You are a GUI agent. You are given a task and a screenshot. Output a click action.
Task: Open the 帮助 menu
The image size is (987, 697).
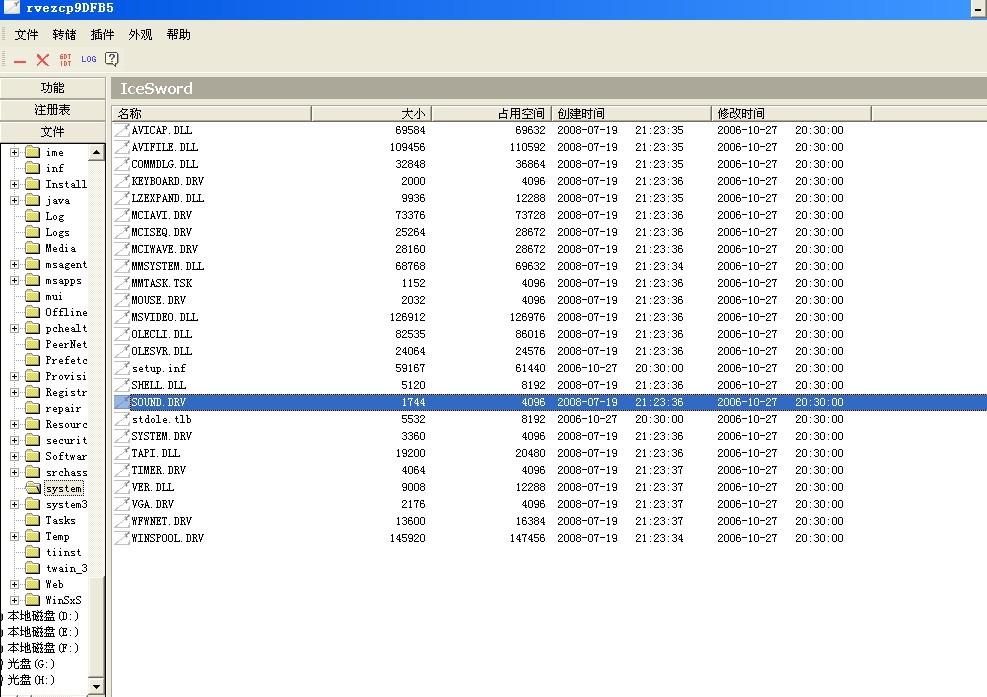click(178, 35)
